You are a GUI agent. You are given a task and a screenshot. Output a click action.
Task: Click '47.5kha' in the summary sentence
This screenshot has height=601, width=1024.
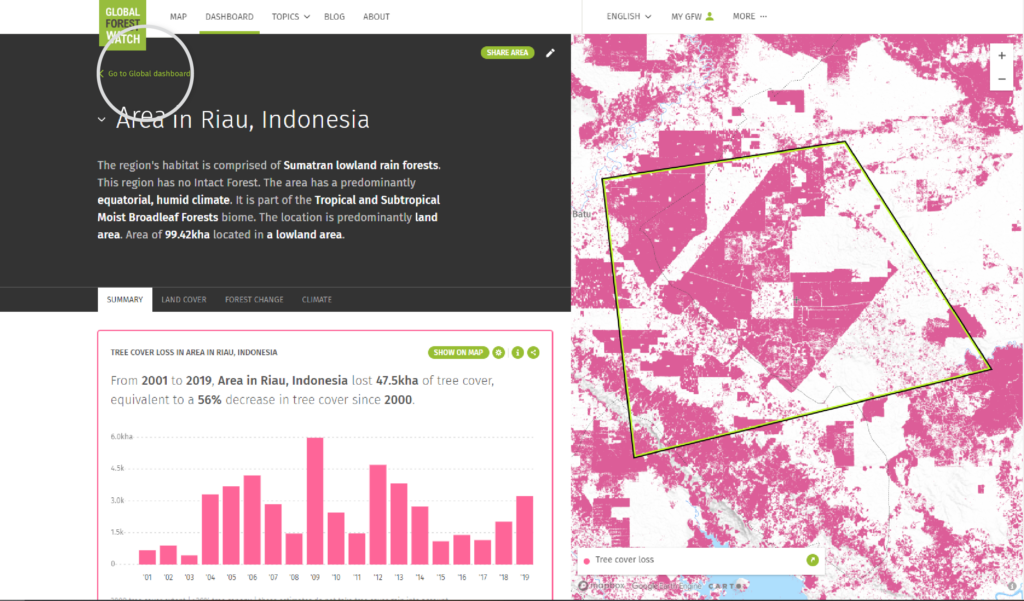tap(396, 380)
